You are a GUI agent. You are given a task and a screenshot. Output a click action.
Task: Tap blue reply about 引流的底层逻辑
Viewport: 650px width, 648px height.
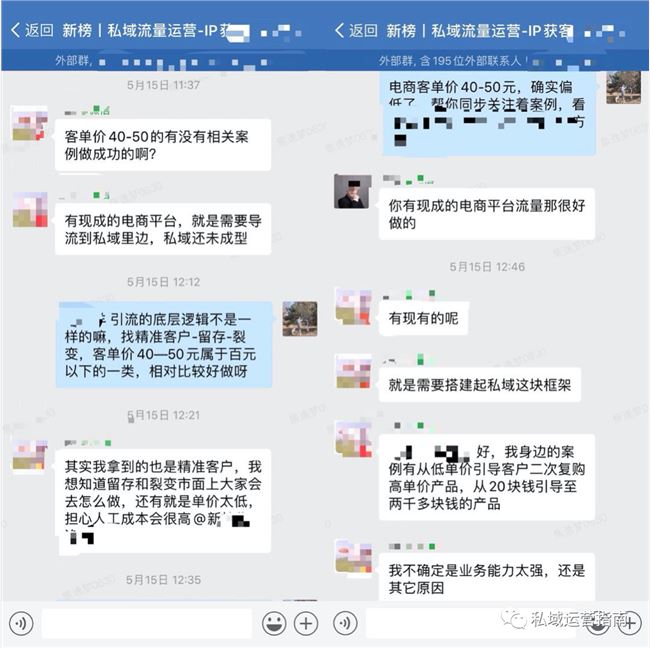tap(164, 345)
